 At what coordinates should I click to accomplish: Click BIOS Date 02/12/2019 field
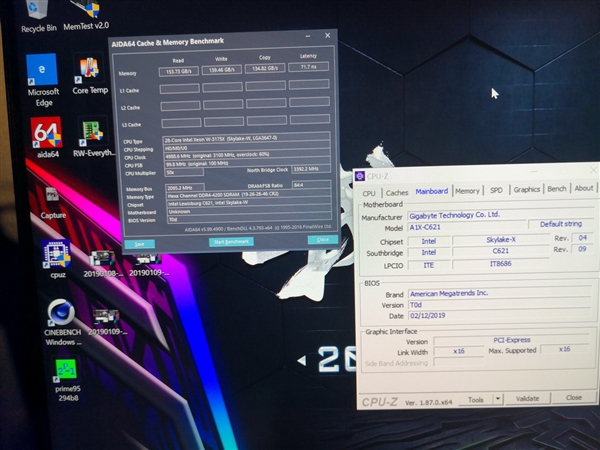501,315
